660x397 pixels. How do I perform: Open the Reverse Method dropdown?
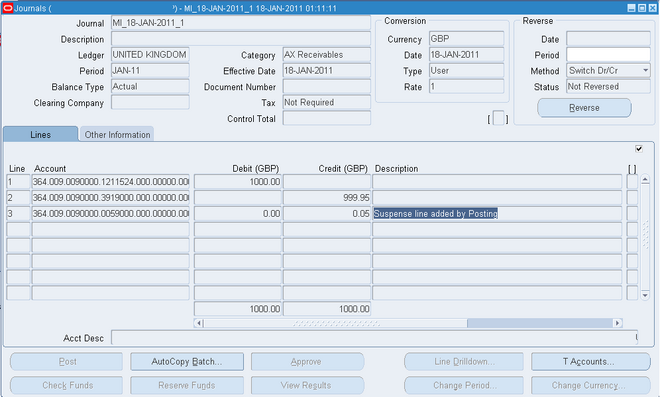645,70
